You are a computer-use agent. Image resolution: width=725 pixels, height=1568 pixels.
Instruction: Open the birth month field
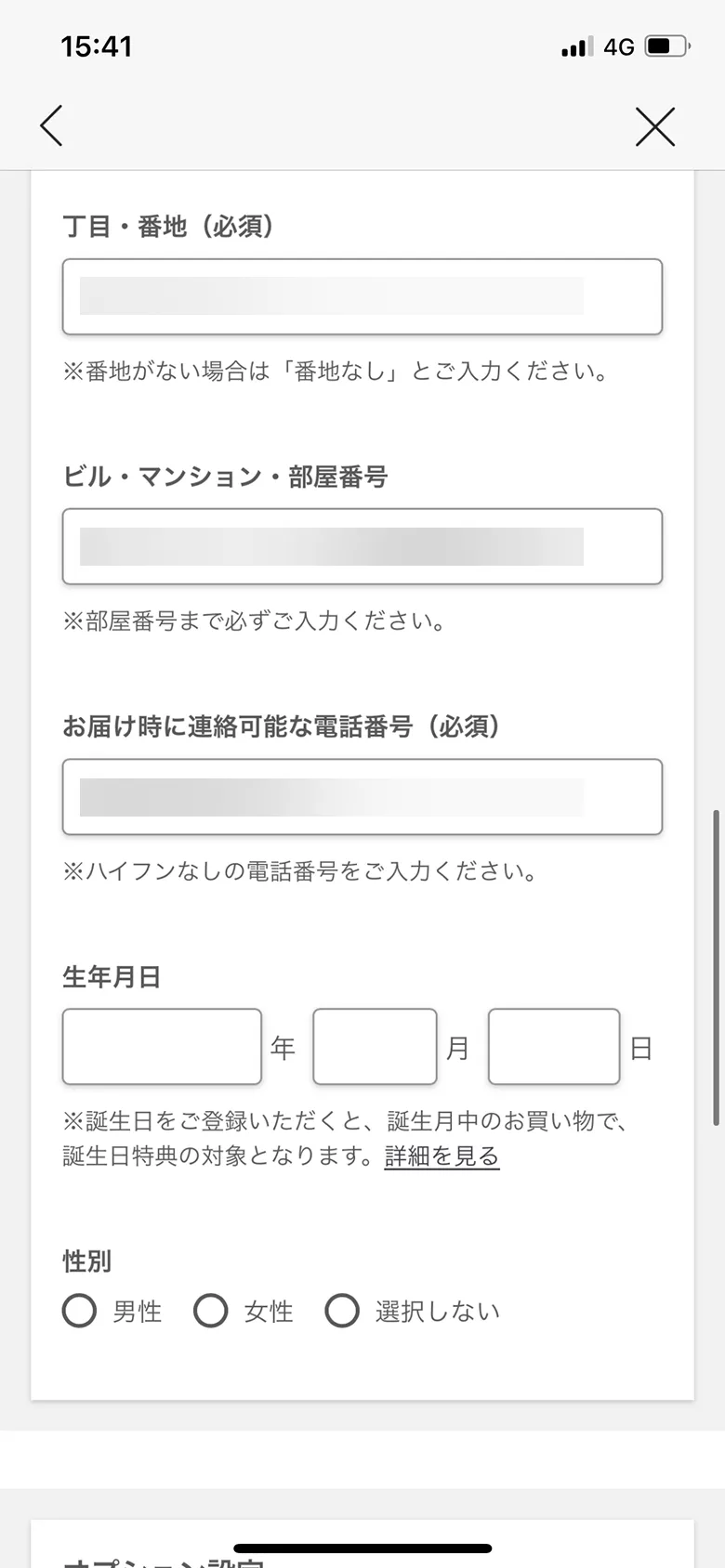375,1047
